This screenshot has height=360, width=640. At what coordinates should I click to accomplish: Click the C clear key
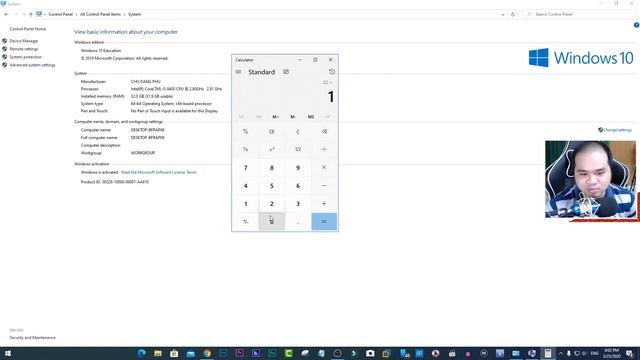[x=298, y=131]
